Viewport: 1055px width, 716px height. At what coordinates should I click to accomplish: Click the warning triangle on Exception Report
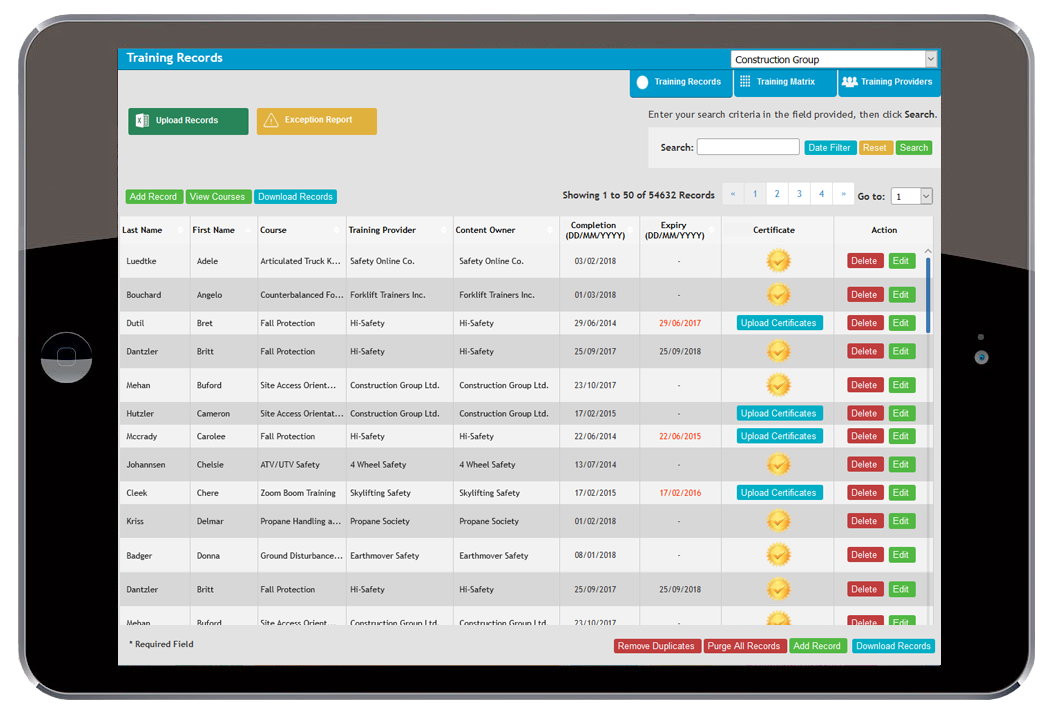click(272, 121)
